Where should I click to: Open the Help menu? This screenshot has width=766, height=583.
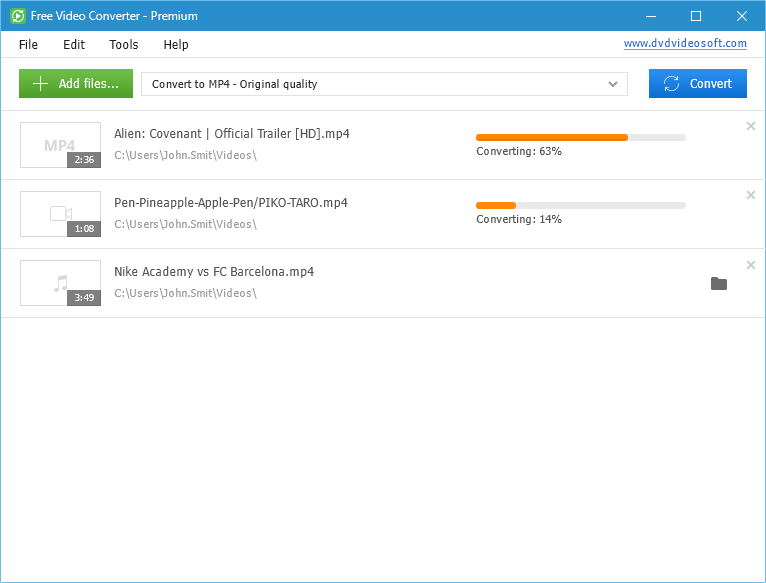pyautogui.click(x=176, y=45)
